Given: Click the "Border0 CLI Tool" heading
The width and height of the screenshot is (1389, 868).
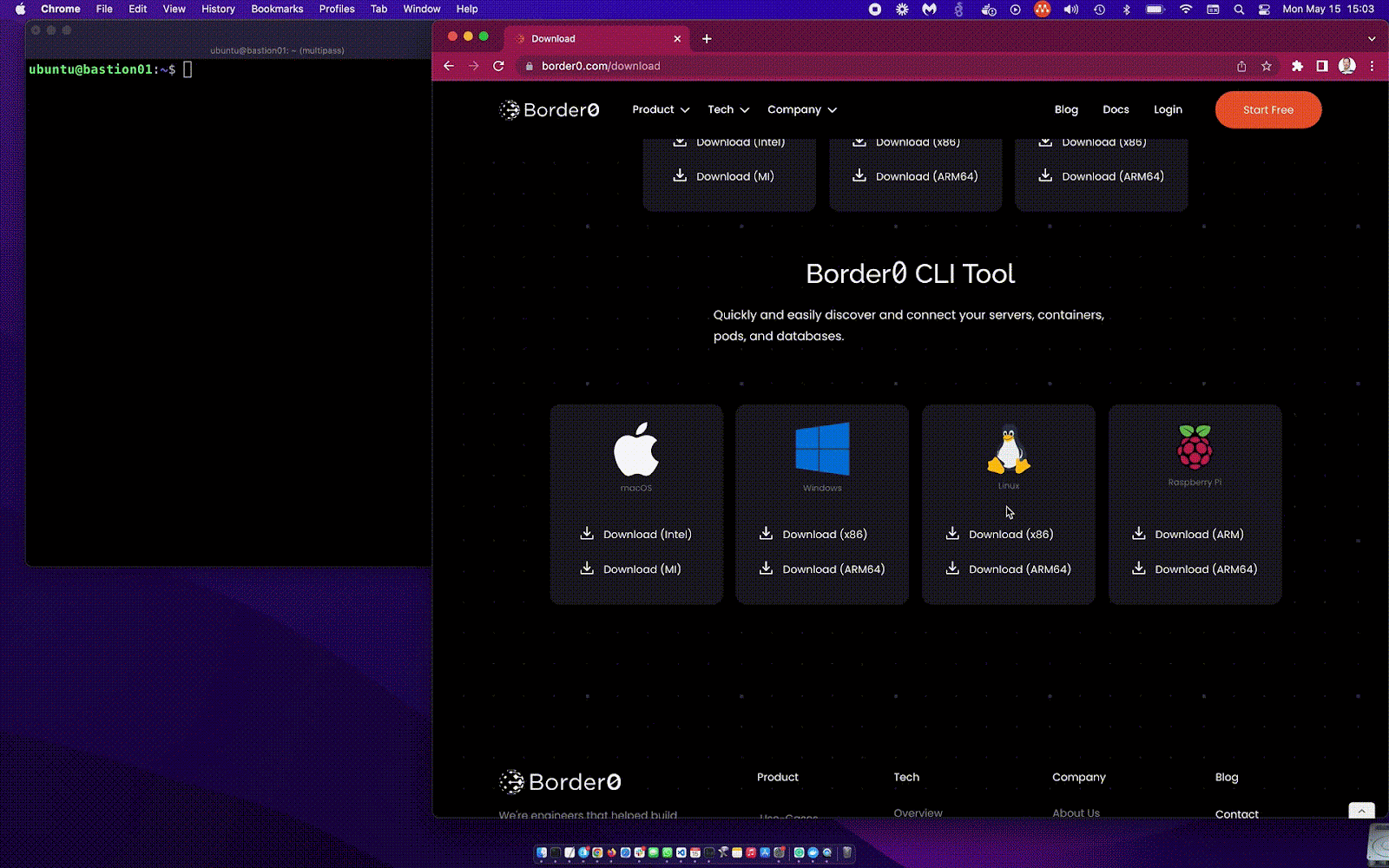Looking at the screenshot, I should 910,273.
